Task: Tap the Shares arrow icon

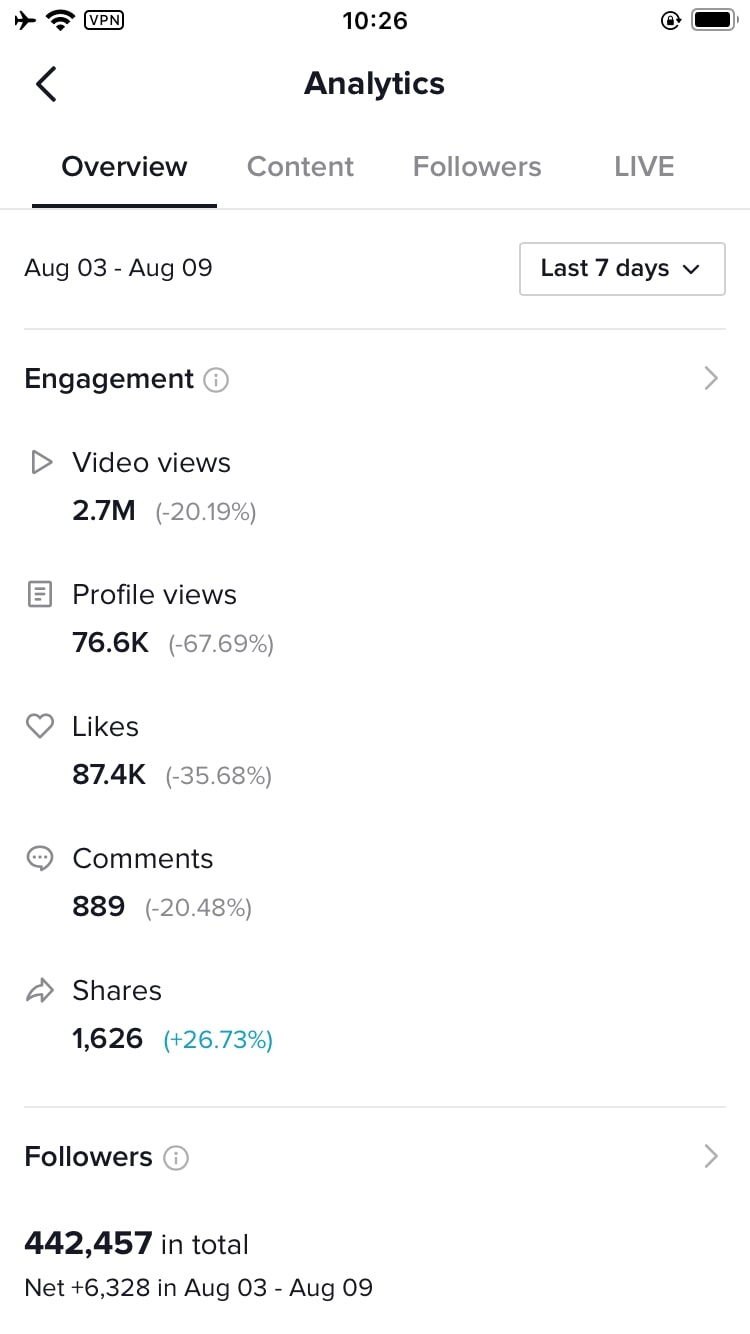Action: [40, 991]
